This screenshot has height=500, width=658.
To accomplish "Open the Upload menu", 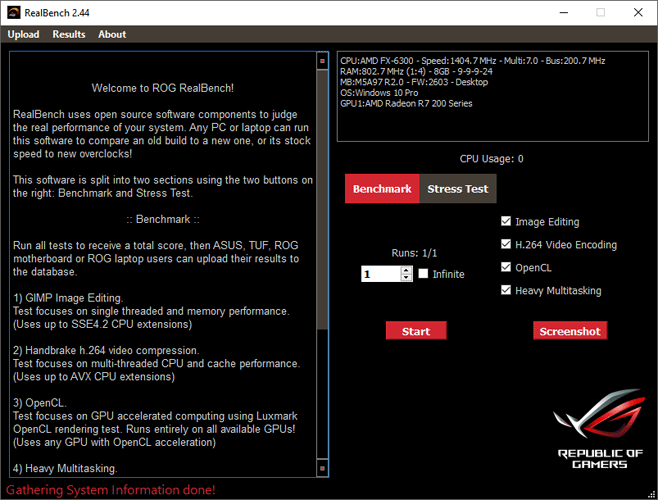I will click(x=24, y=34).
